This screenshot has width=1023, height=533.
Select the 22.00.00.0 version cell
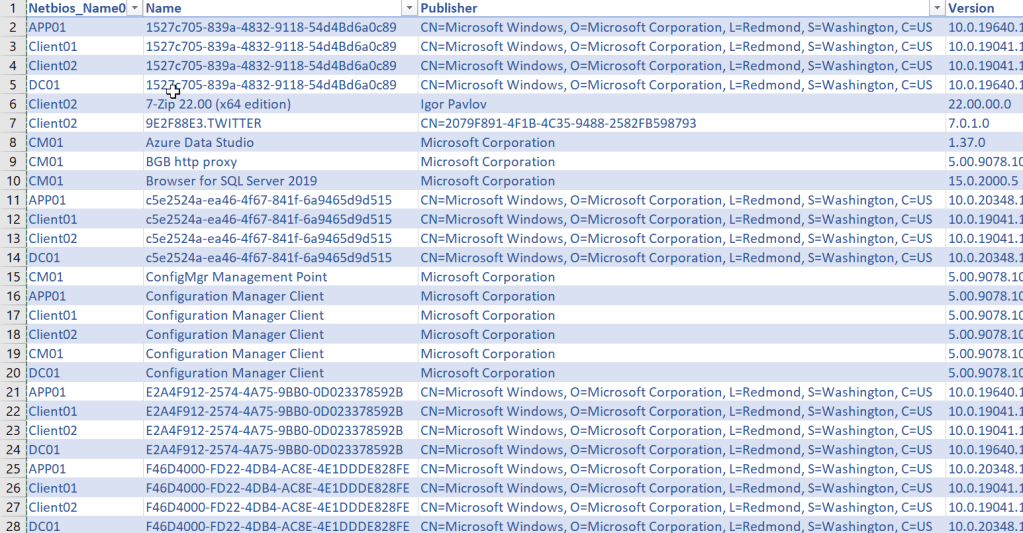click(979, 104)
